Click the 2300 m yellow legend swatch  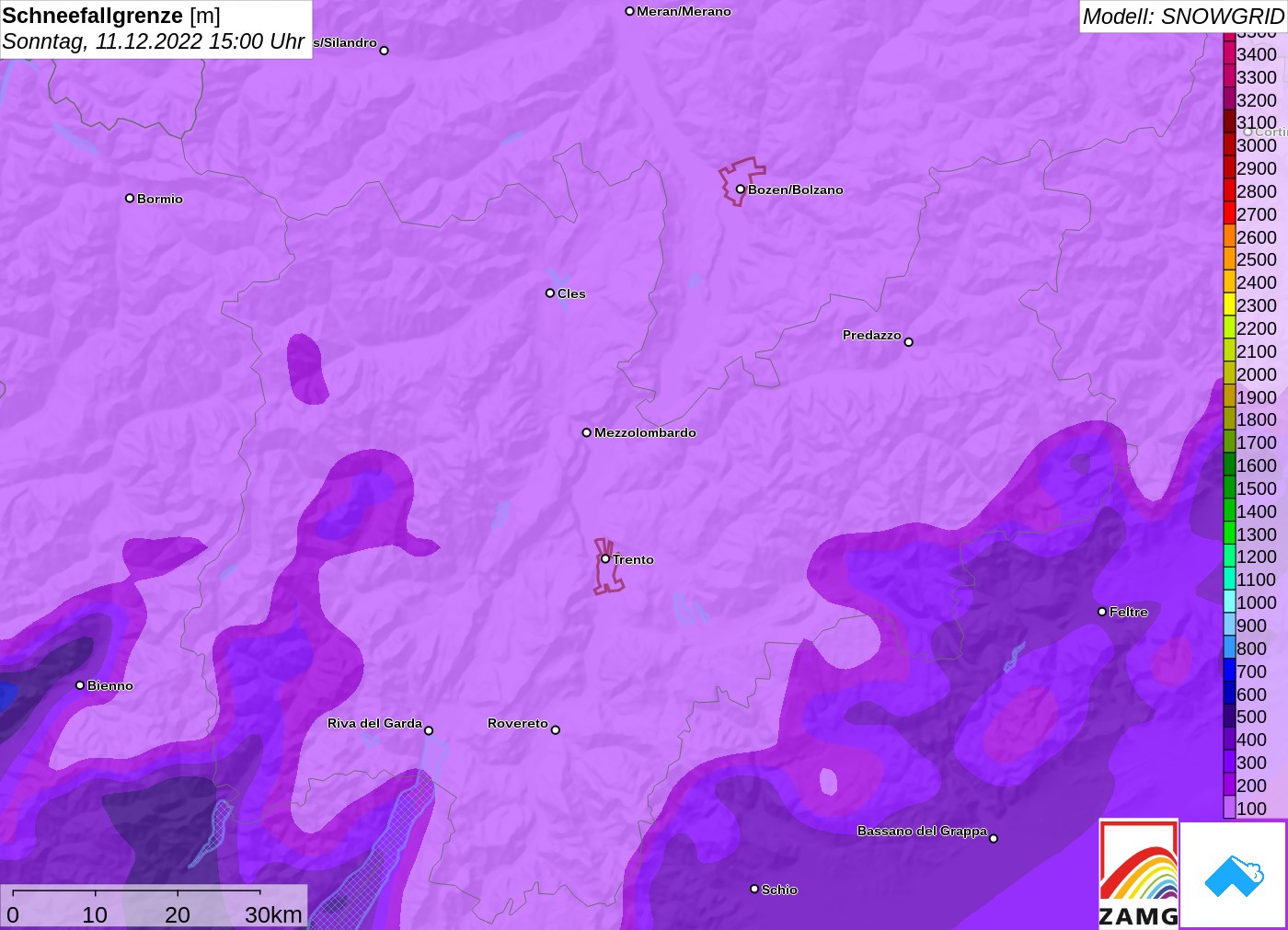(x=1229, y=304)
